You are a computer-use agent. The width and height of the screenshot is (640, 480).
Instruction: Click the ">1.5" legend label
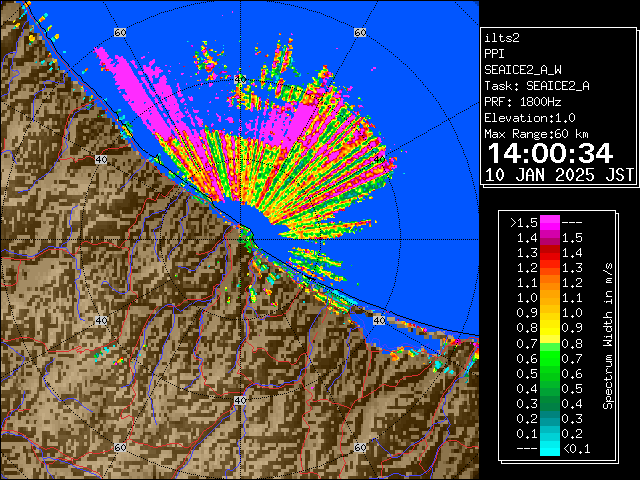click(524, 223)
